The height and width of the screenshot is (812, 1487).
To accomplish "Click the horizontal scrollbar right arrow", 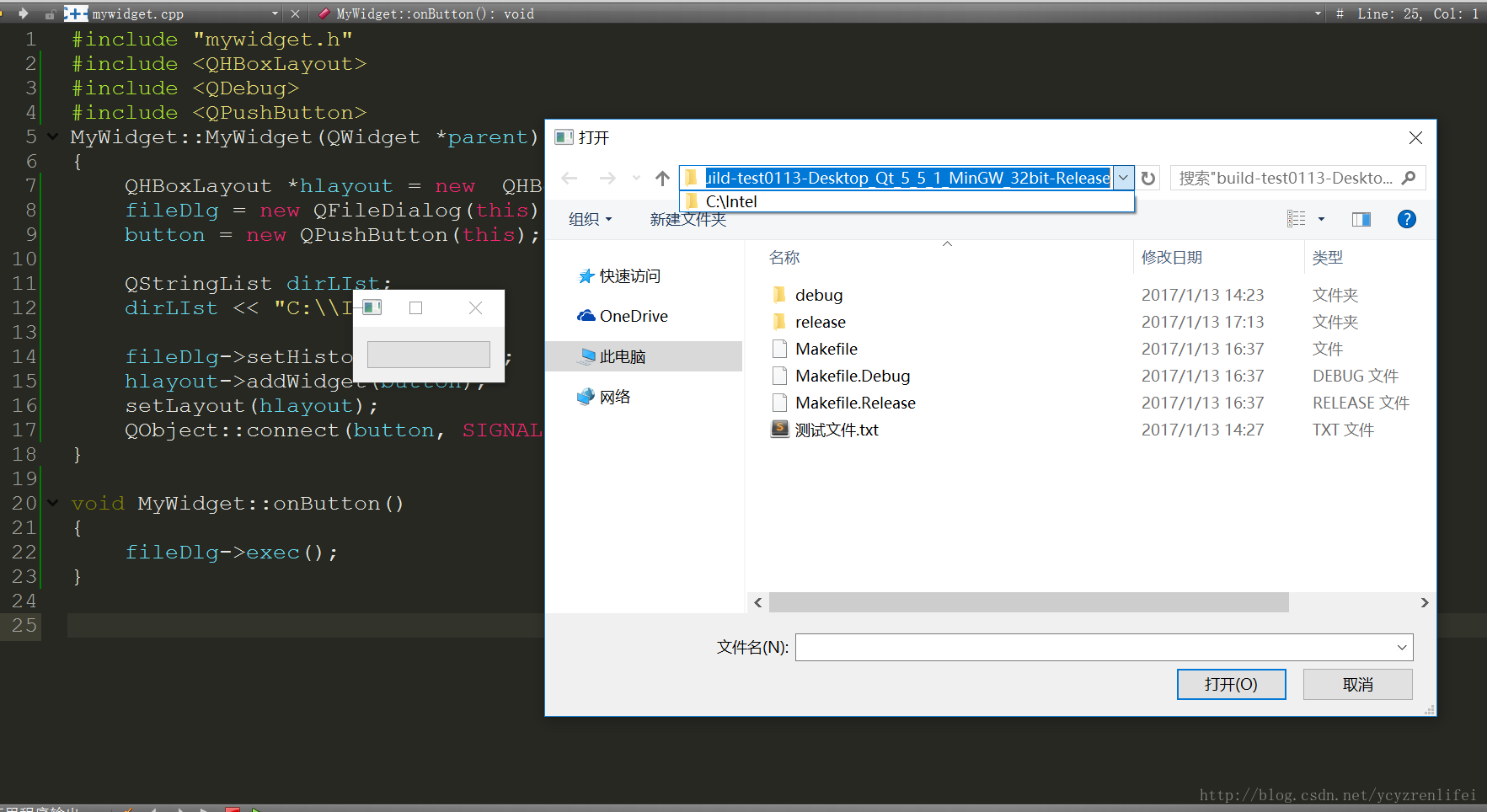I will coord(1424,602).
